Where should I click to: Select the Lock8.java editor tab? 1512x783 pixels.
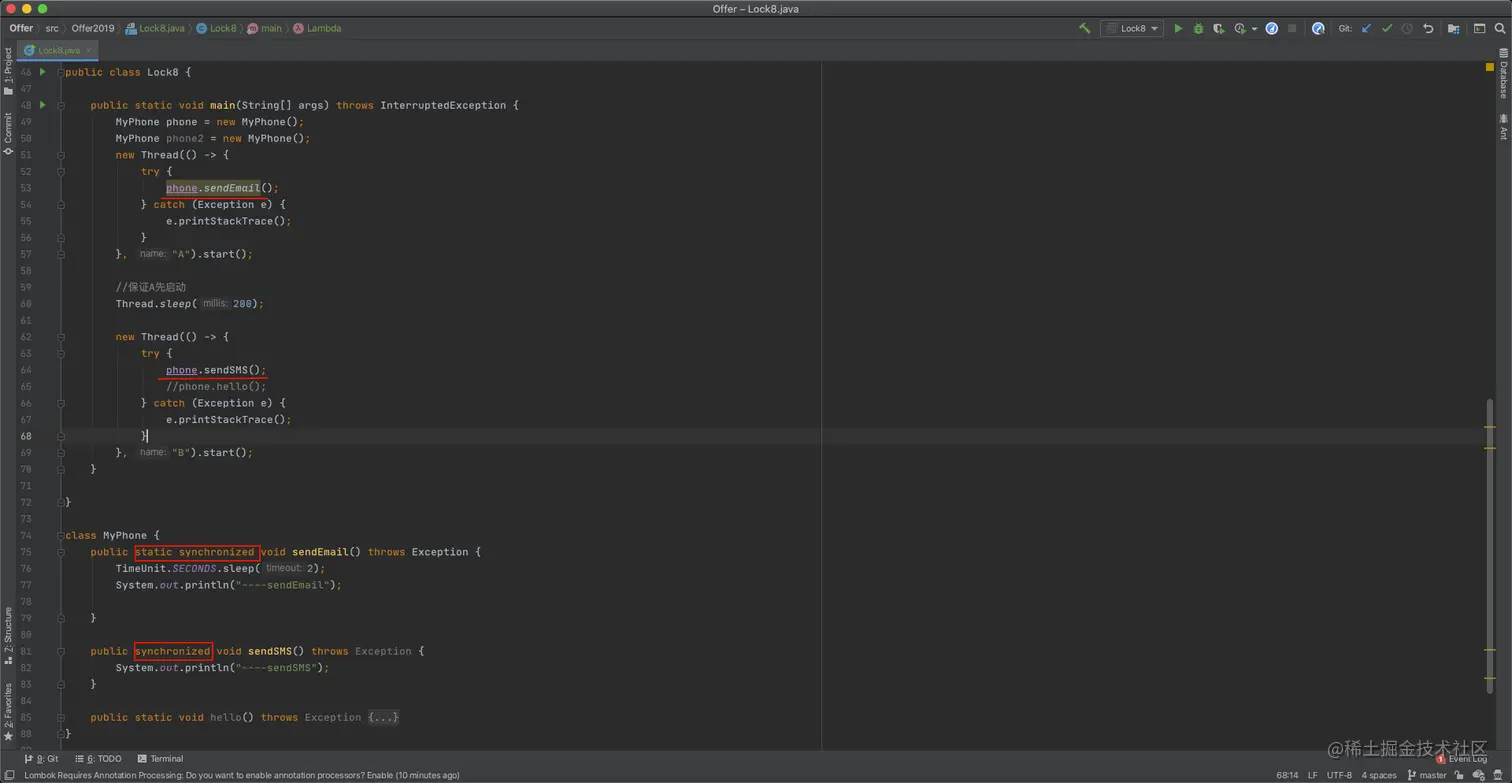click(58, 50)
